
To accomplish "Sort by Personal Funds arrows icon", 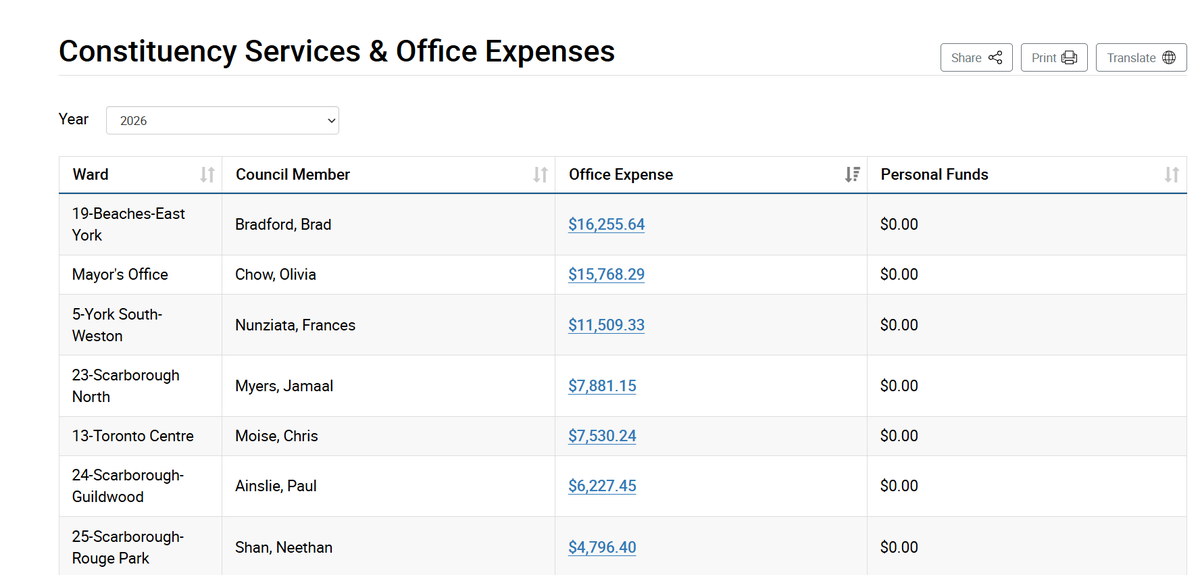I will coord(1172,174).
